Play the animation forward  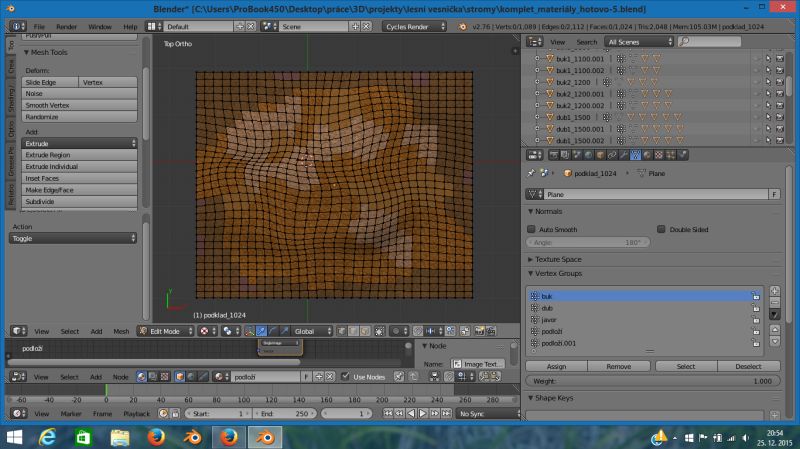tap(423, 414)
